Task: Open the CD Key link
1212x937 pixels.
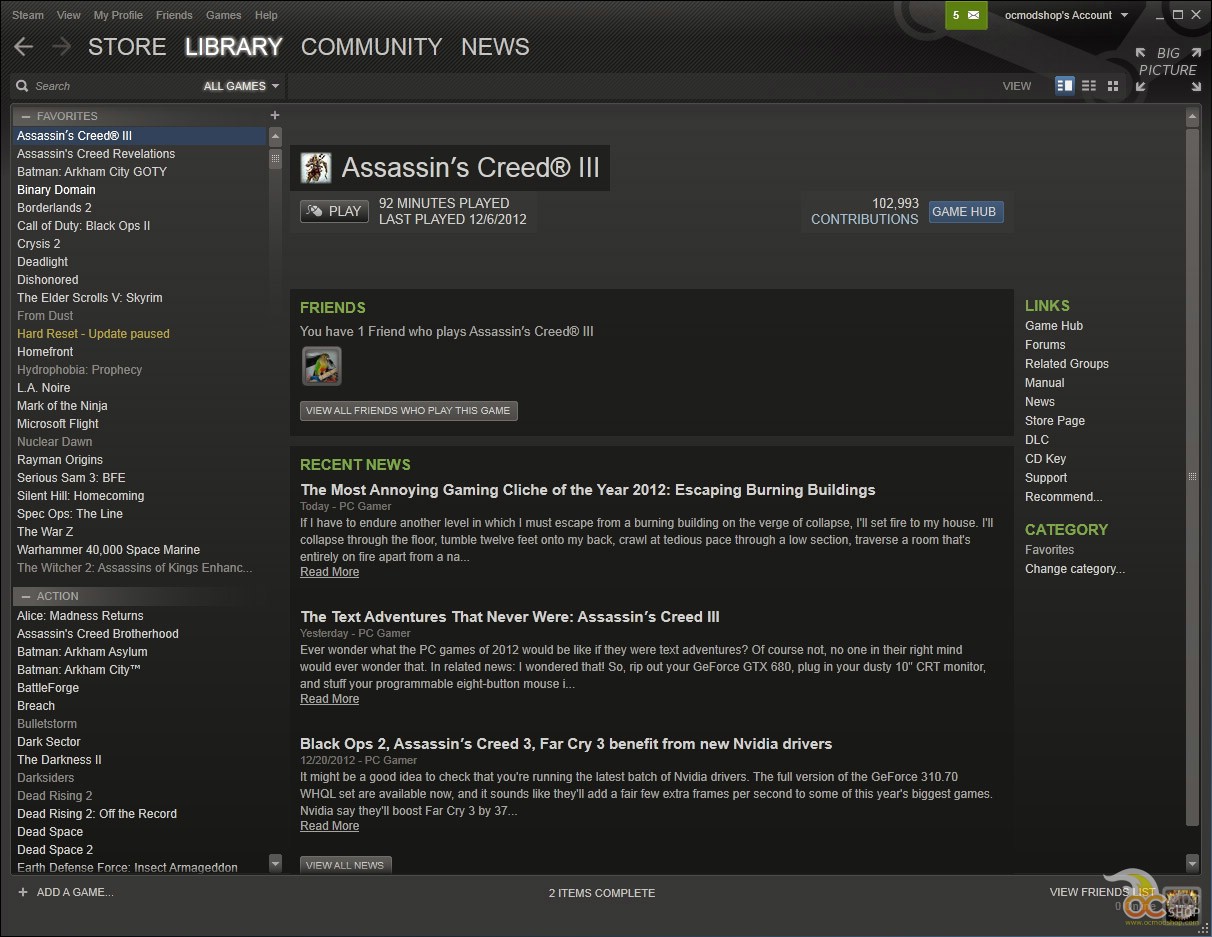Action: (x=1046, y=459)
